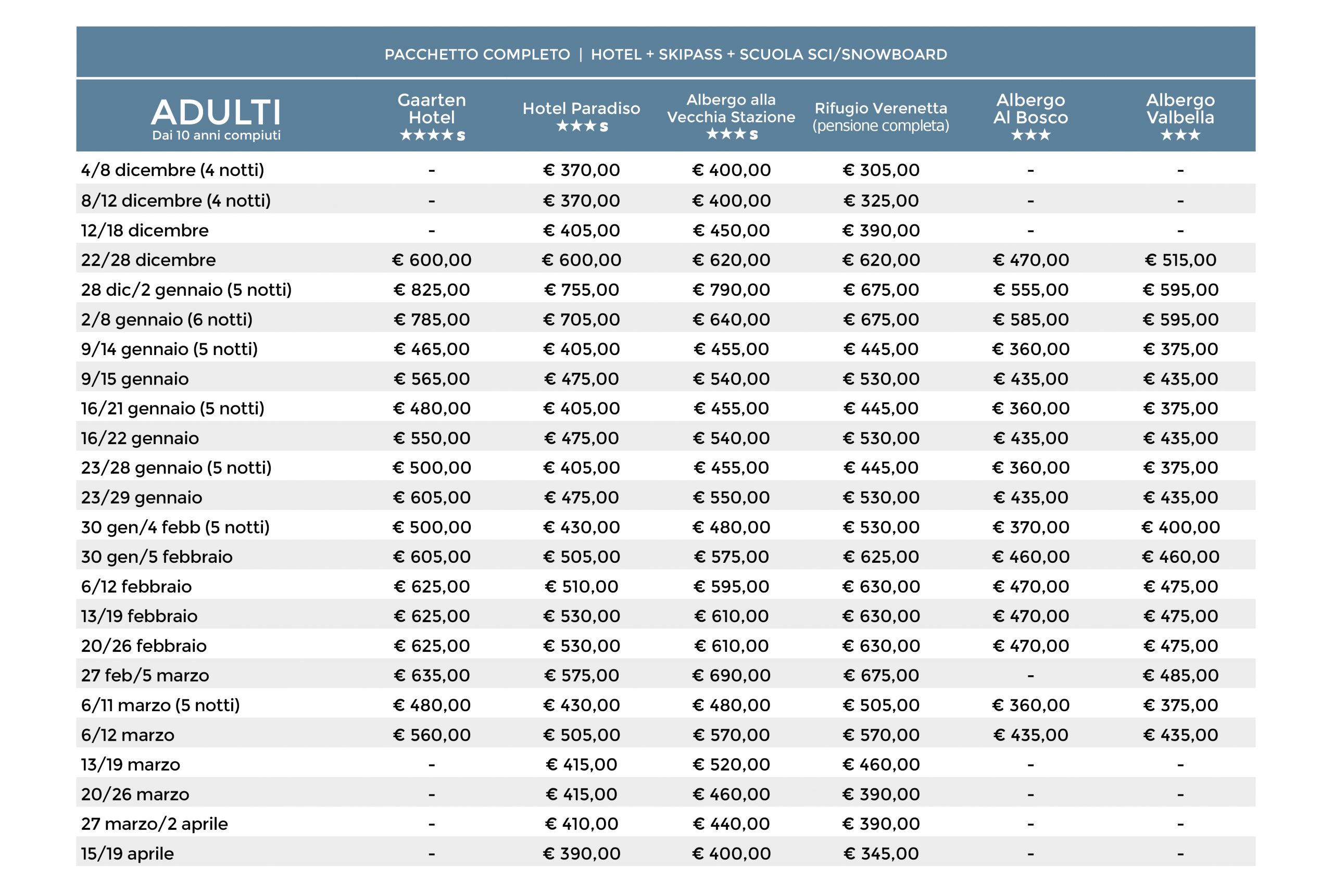
Task: Select the Hotel Paradiso column header
Action: pos(582,117)
